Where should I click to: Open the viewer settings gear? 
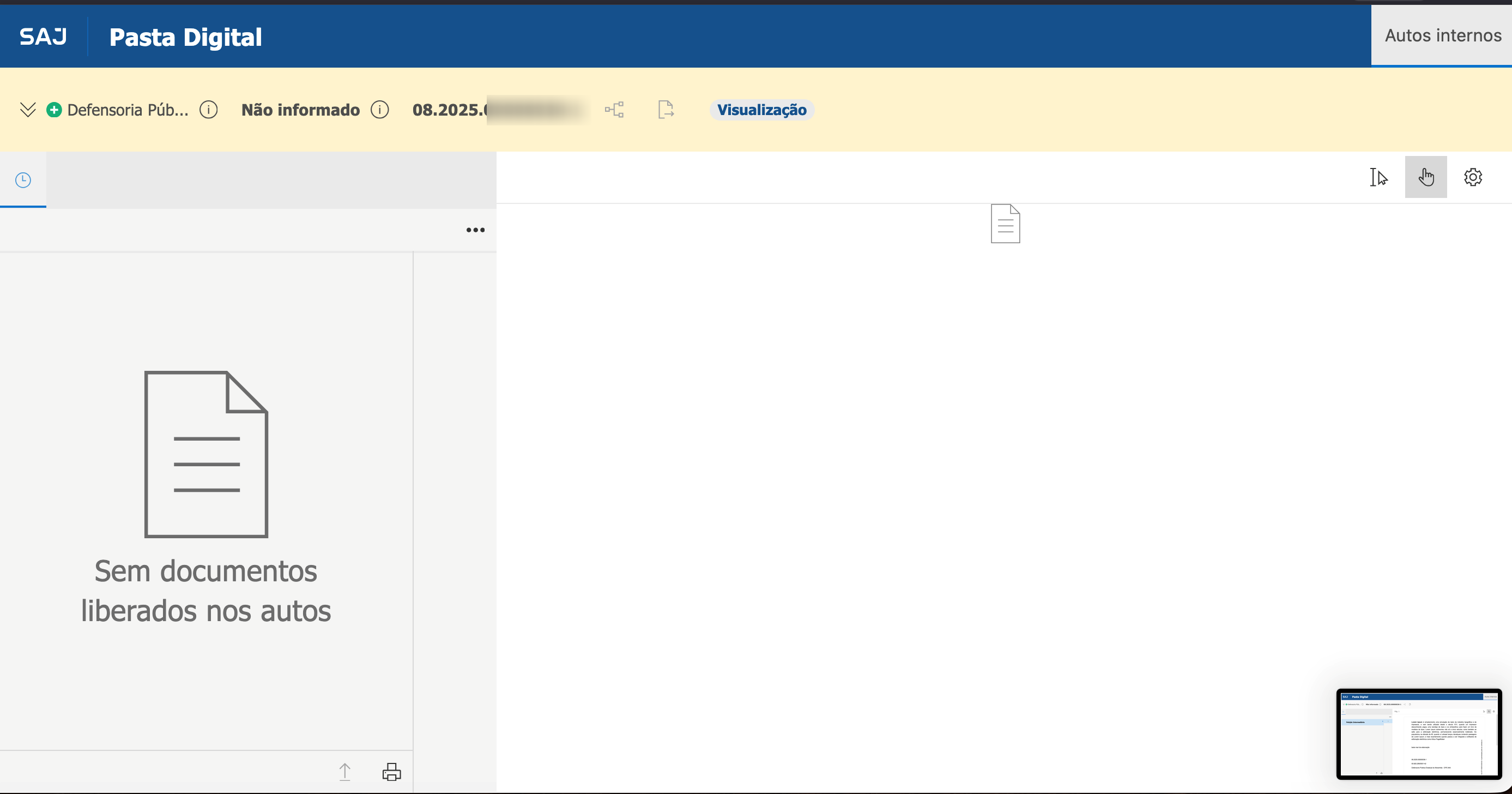(1473, 177)
